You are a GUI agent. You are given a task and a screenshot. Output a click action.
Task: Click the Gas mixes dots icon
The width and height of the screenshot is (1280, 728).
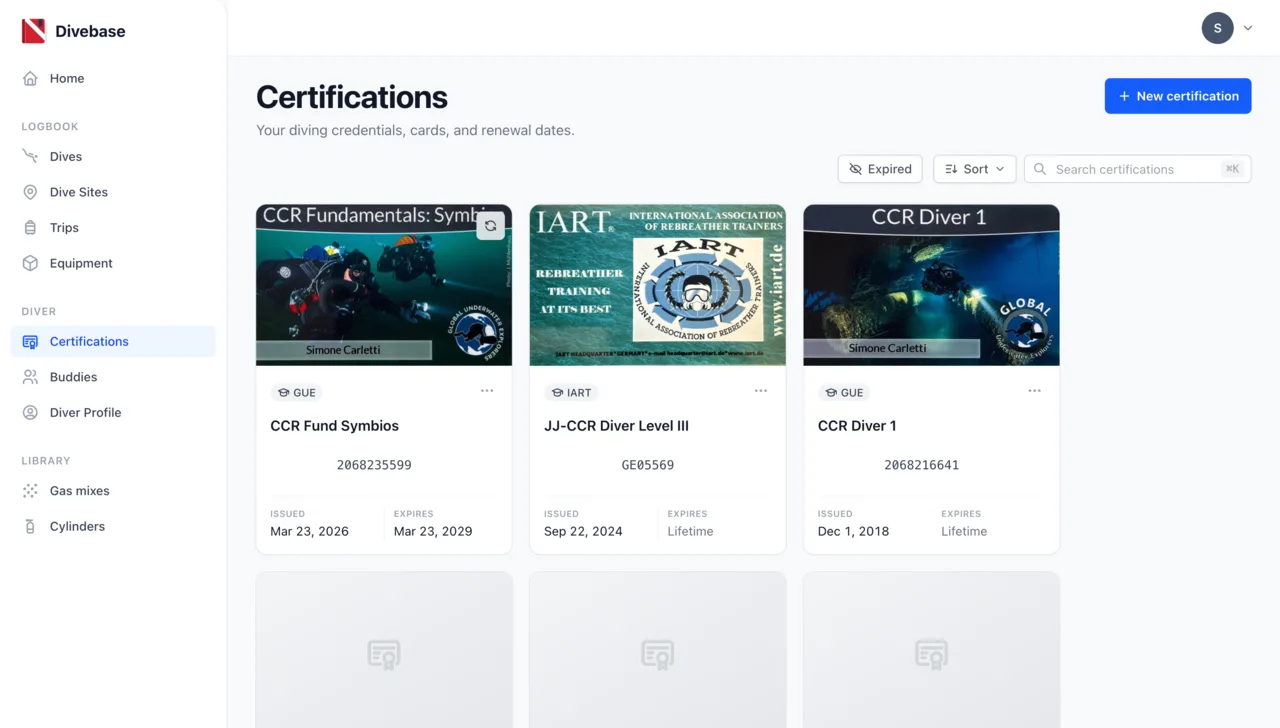tap(30, 490)
